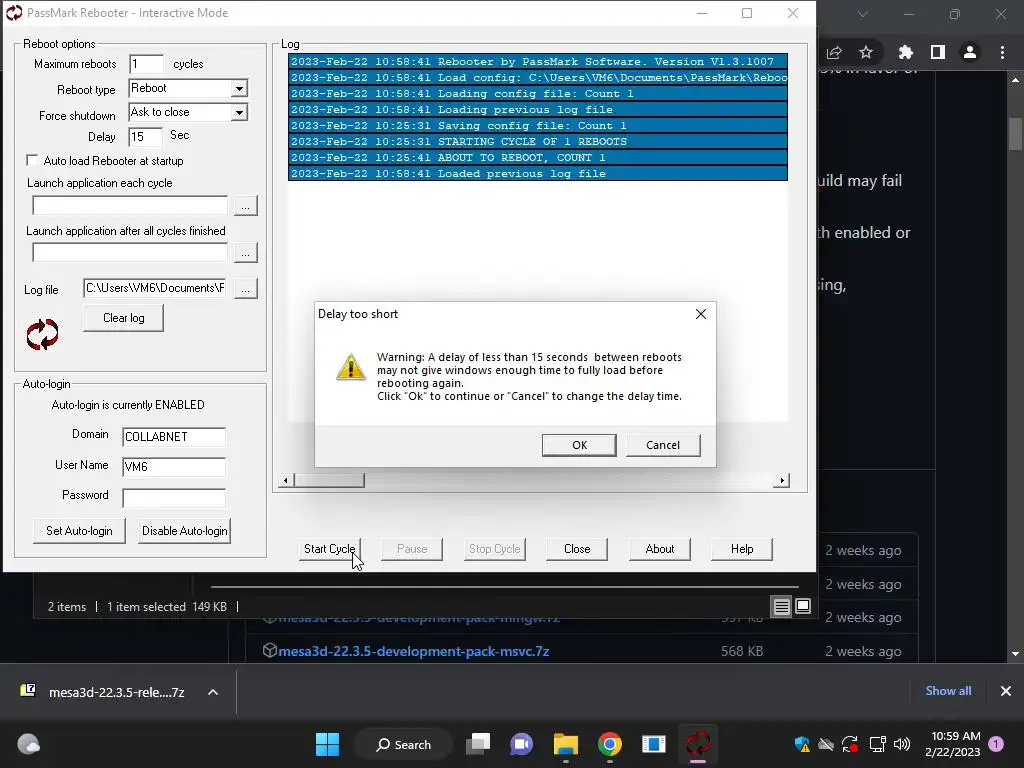Toggle Chrome side panel icon
The image size is (1024, 768).
[938, 52]
